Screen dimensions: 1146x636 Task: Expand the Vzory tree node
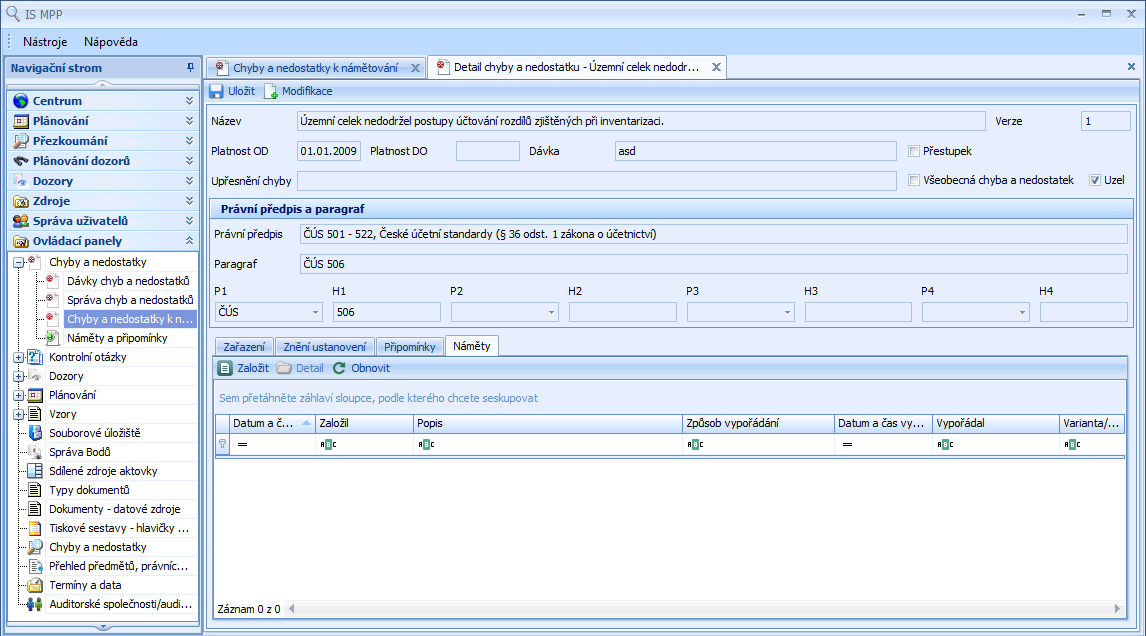pos(19,414)
